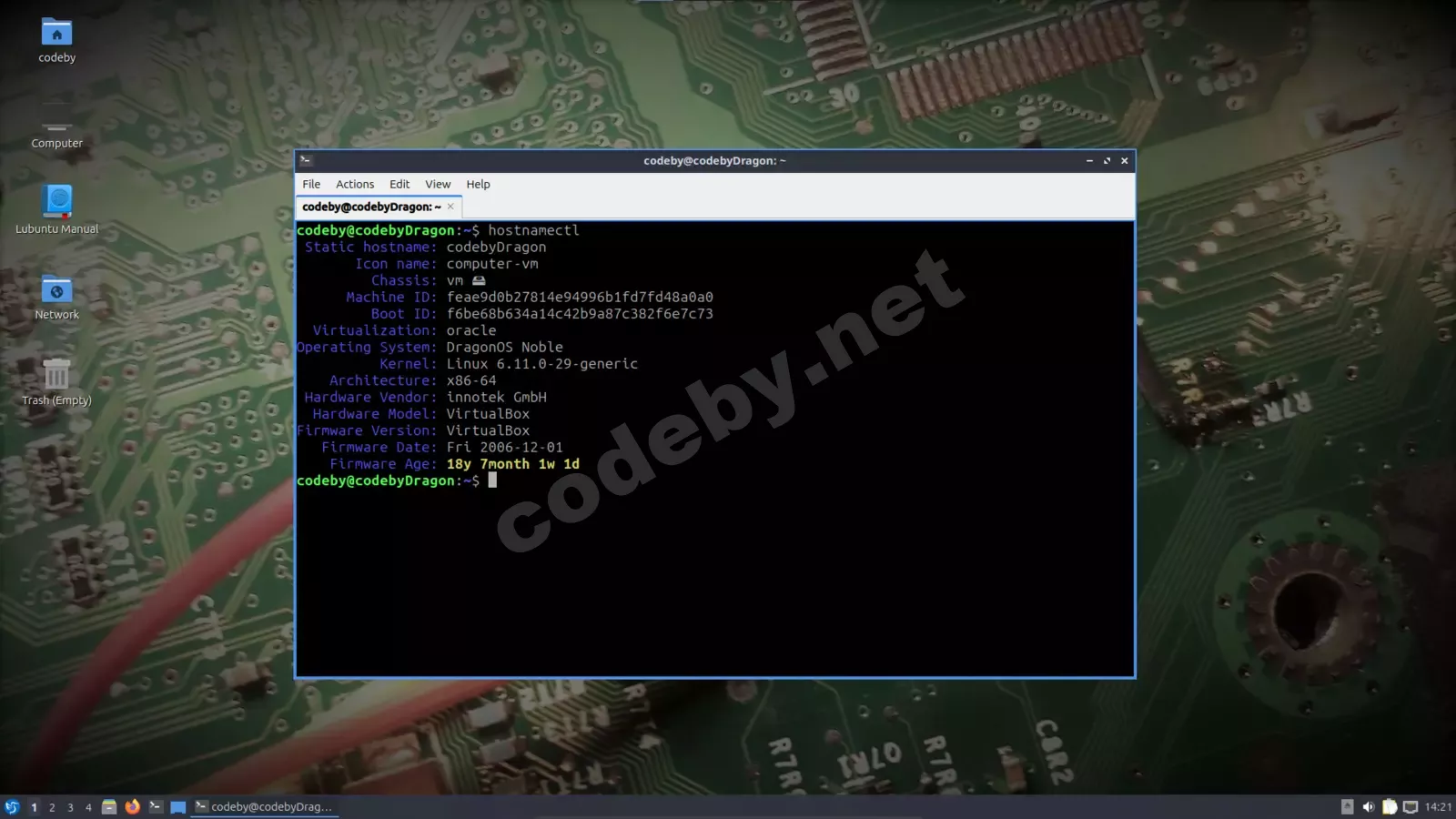Click the terminal window icon in the title bar

tap(306, 161)
